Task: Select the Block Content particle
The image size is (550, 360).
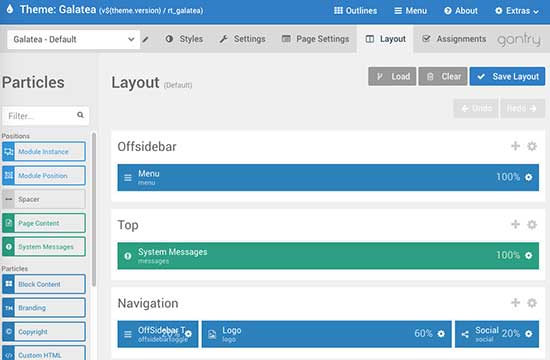Action: (x=44, y=284)
